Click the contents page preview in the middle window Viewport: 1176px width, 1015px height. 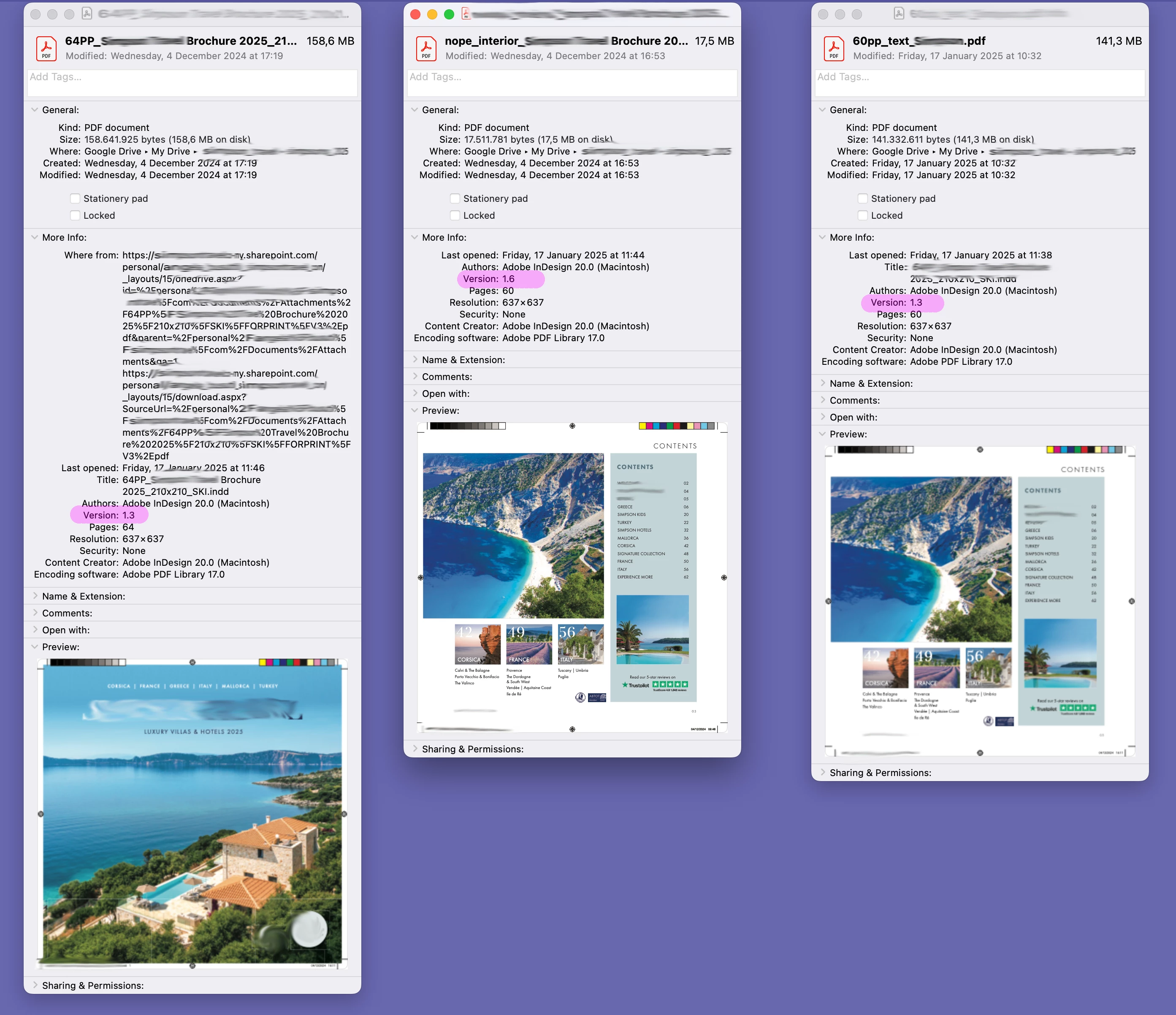tap(572, 577)
